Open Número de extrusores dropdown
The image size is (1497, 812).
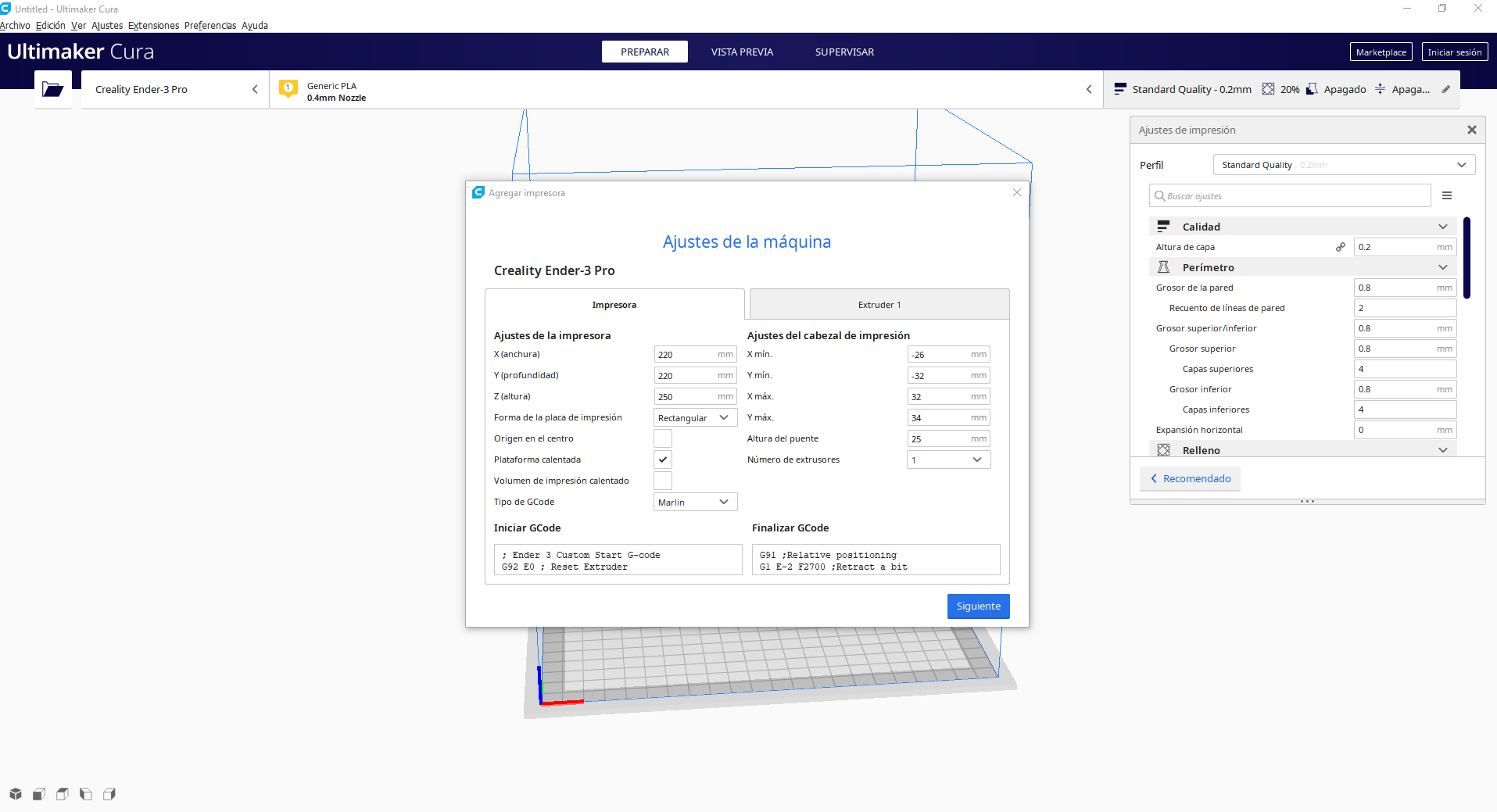coord(948,460)
